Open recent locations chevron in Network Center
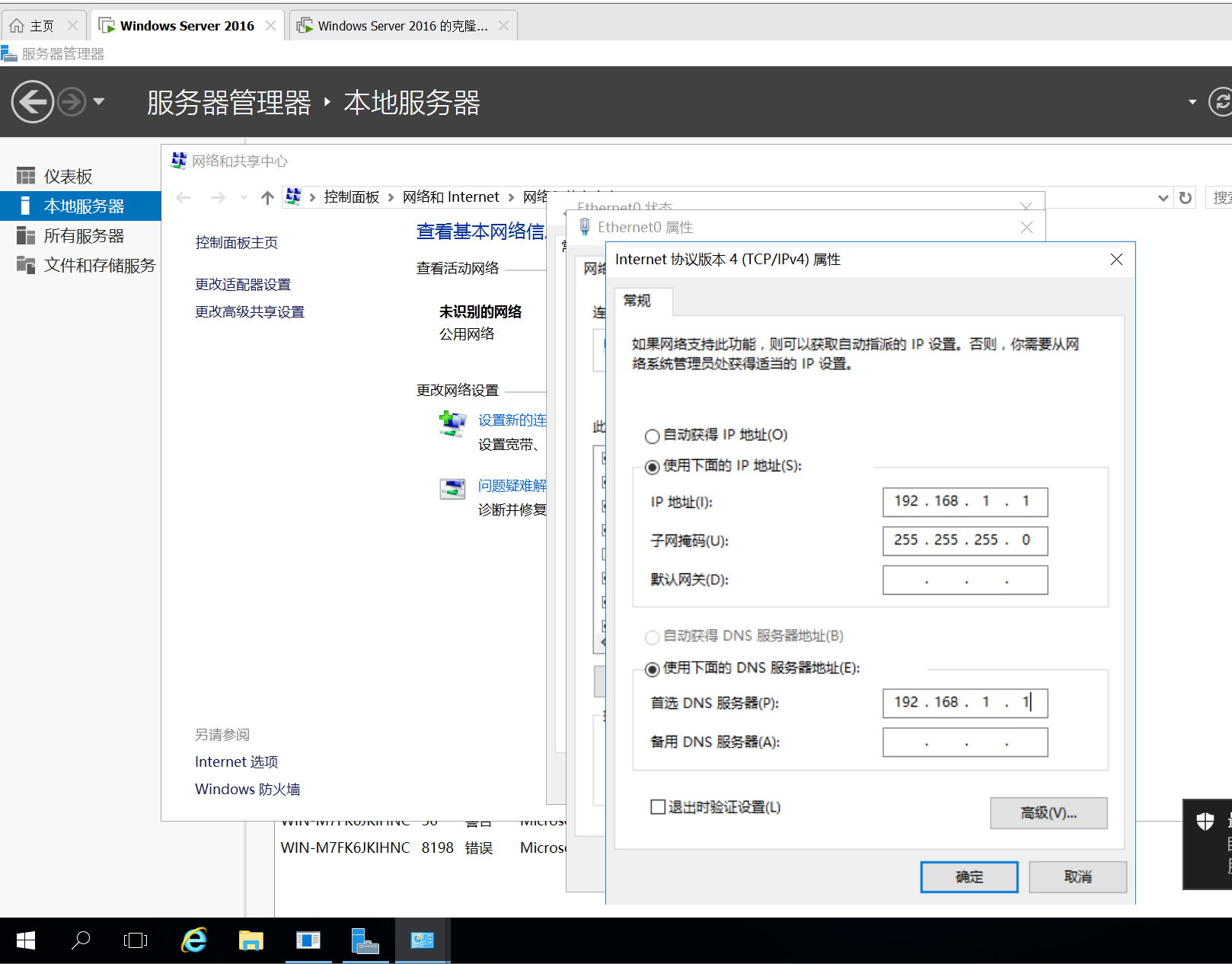This screenshot has height=964, width=1232. pos(244,198)
